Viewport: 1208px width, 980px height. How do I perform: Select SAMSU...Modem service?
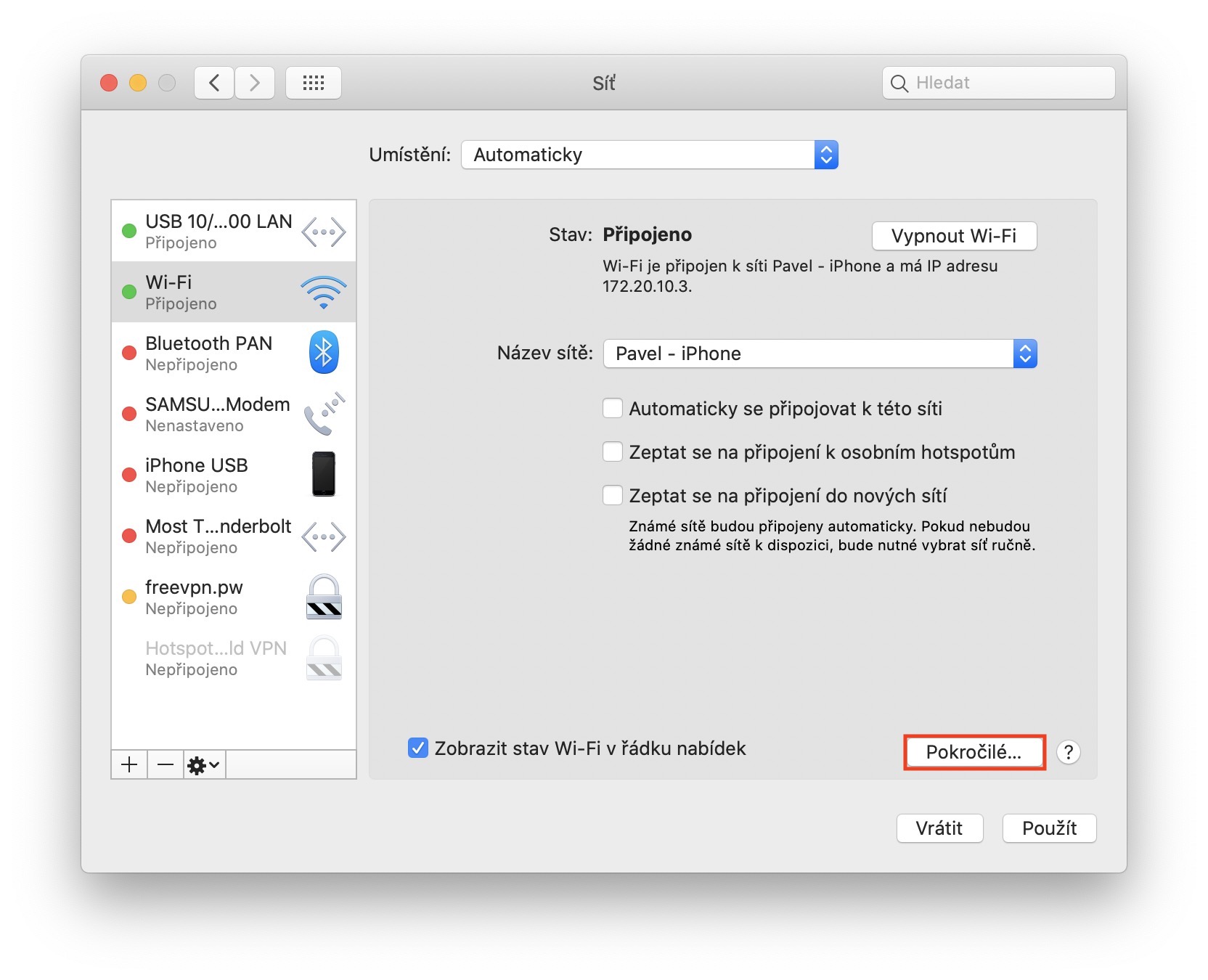click(x=234, y=414)
